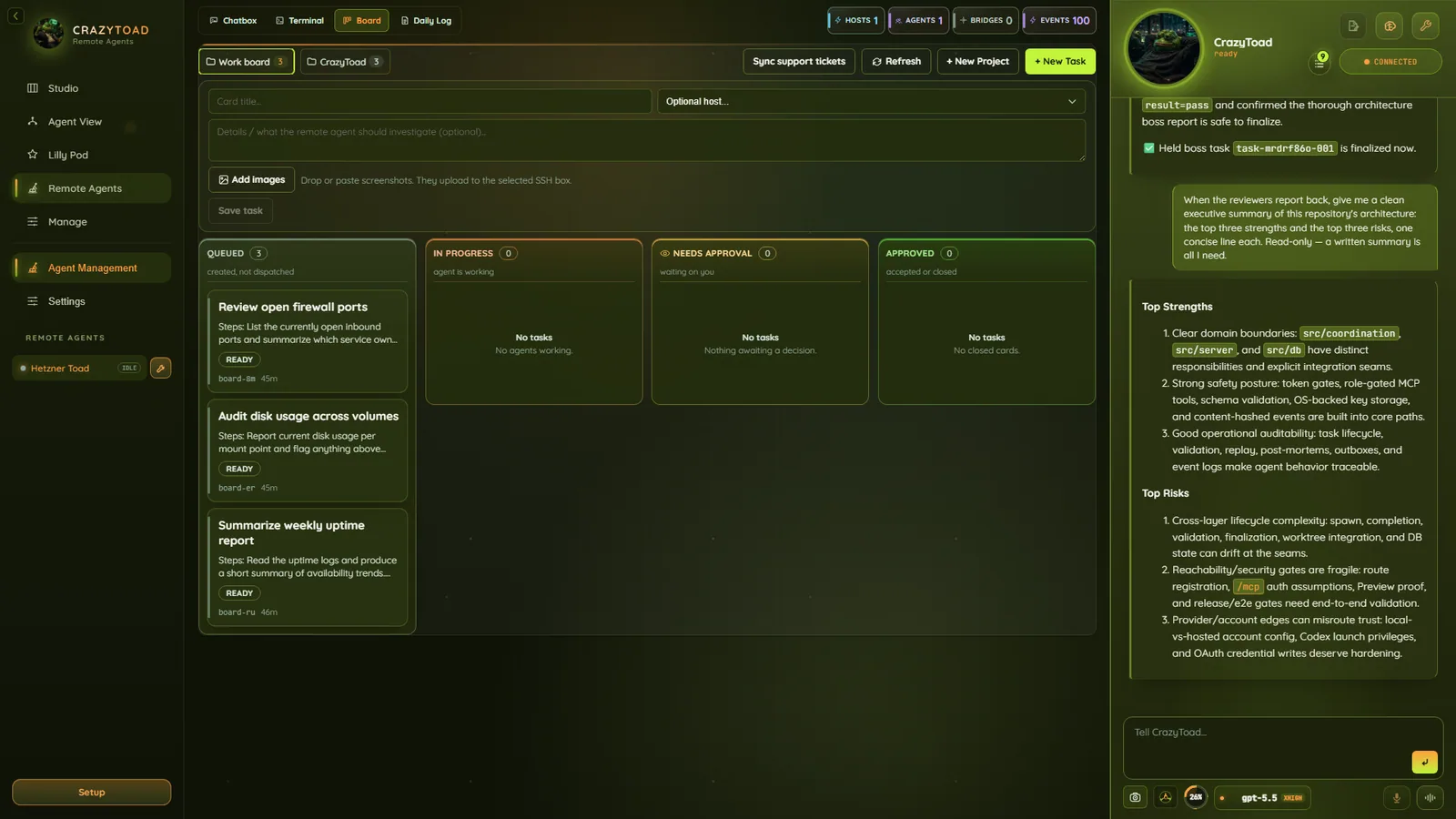Switch to the Chatbox tab
The height and width of the screenshot is (819, 1456).
click(233, 21)
